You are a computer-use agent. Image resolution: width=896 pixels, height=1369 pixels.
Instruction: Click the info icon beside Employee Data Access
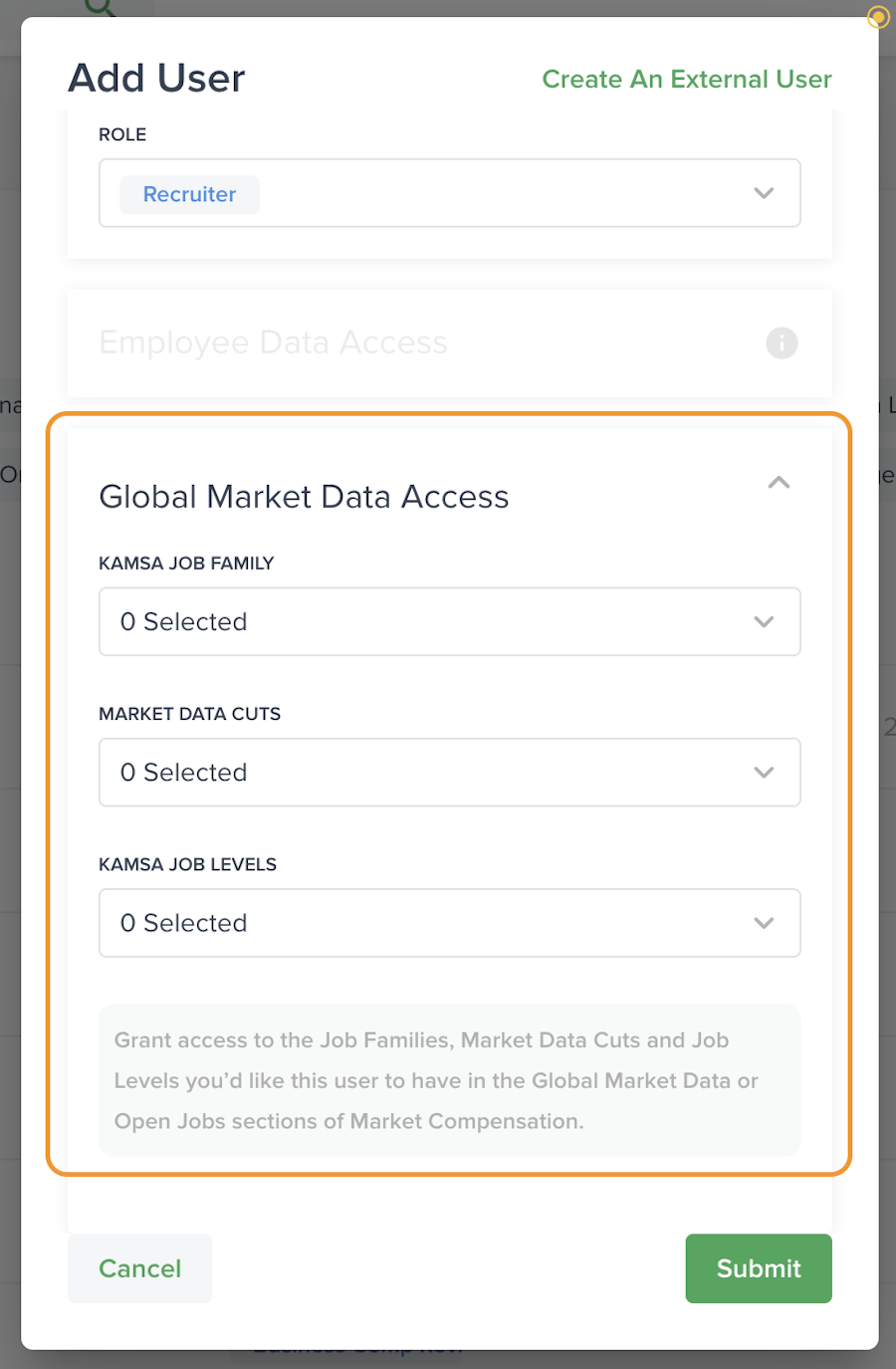pyautogui.click(x=782, y=342)
